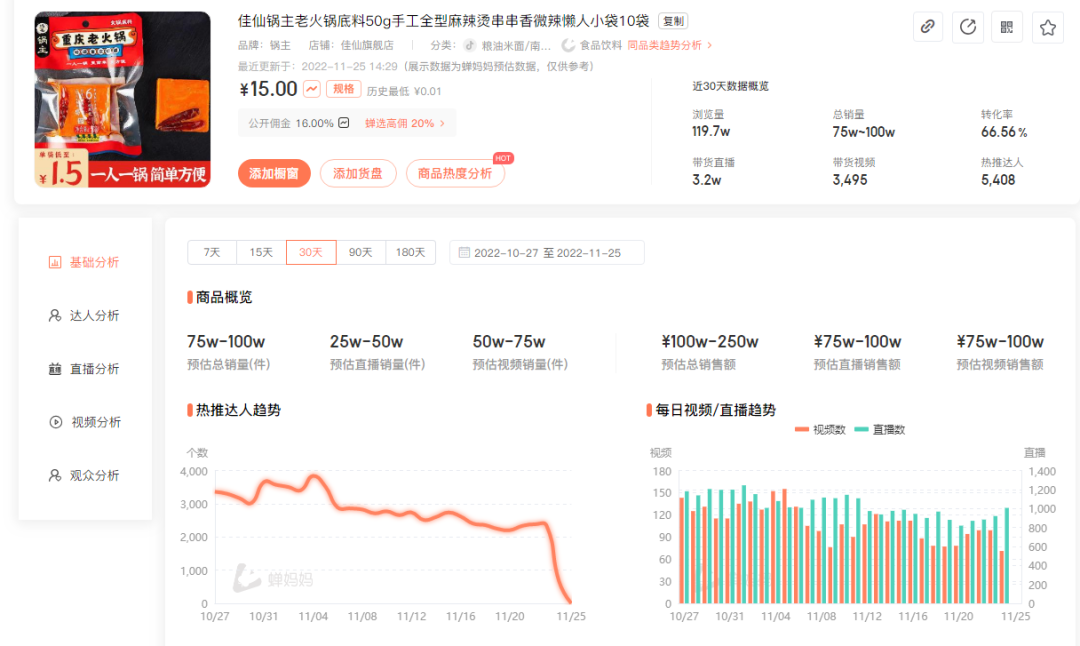Select the 30天 time range
This screenshot has height=646, width=1080.
point(311,252)
